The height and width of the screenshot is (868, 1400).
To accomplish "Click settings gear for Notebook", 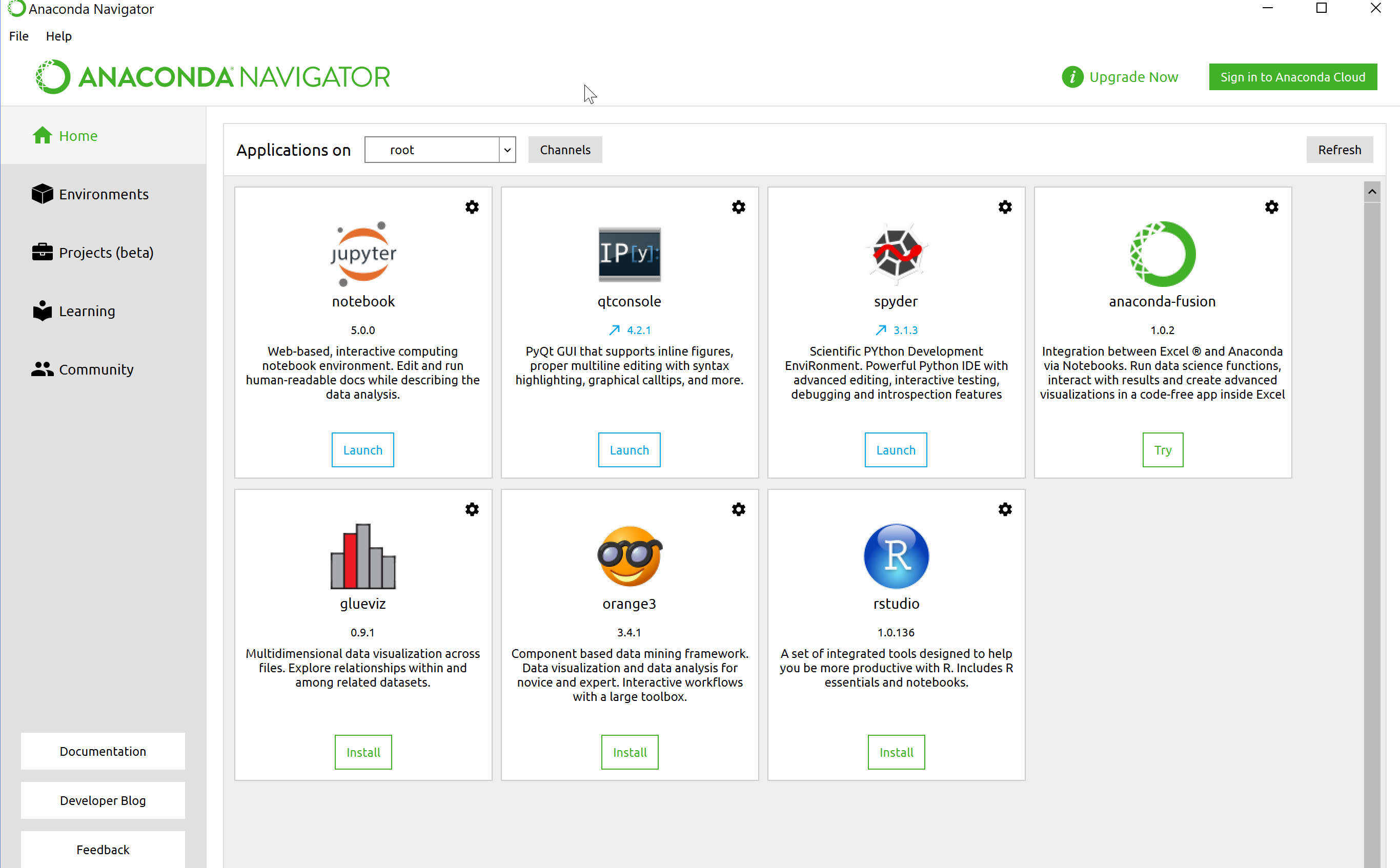I will click(x=472, y=207).
